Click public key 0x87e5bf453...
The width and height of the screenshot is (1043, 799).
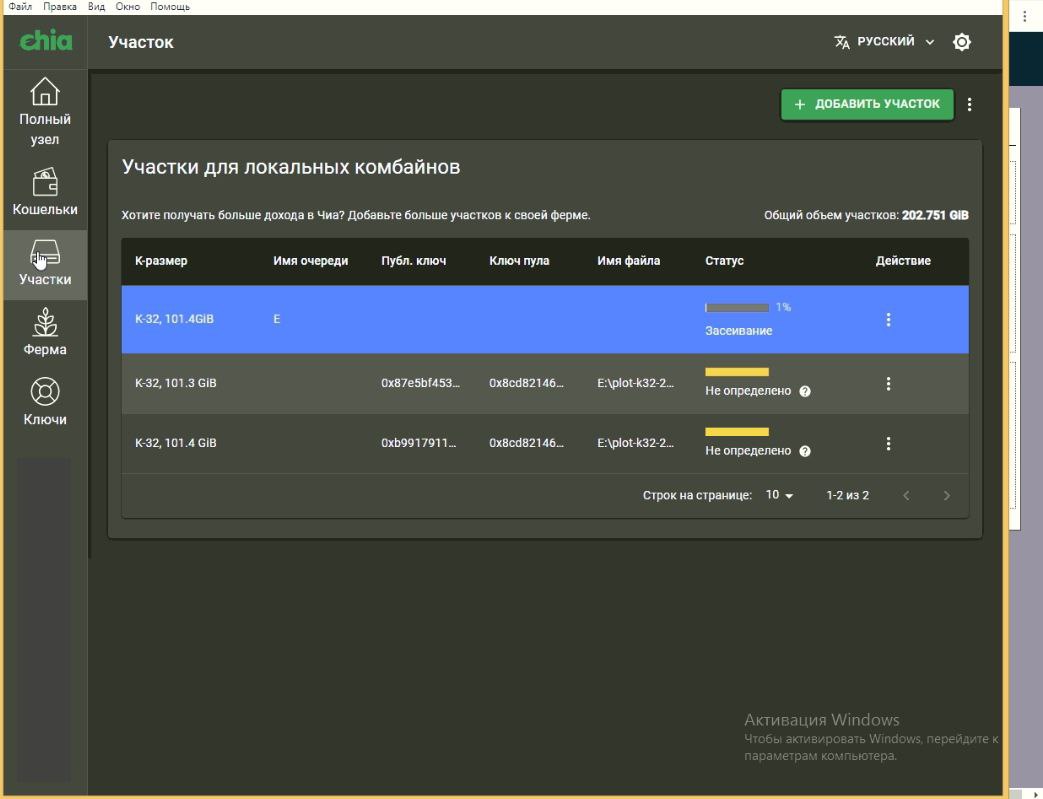420,383
